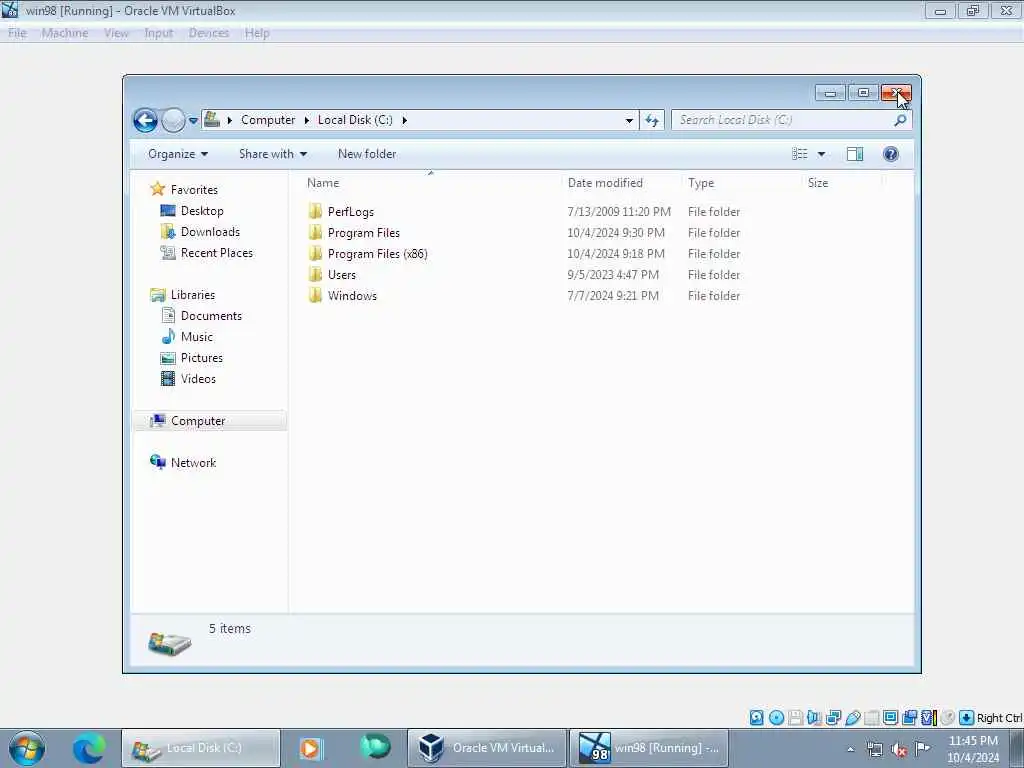Viewport: 1024px width, 768px height.
Task: Go back using the Explorer Back arrow
Action: 145,120
